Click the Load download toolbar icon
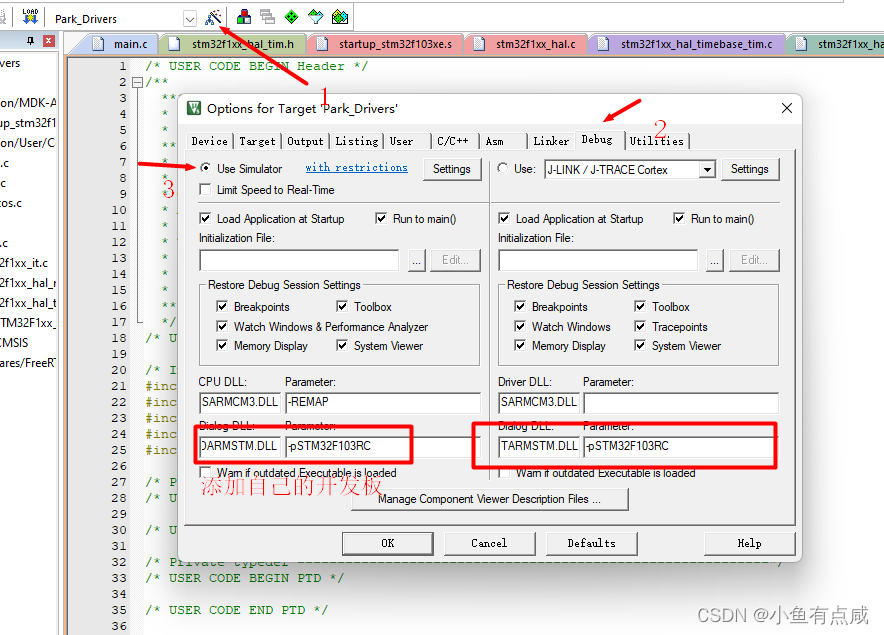Viewport: 884px width, 635px height. coord(30,17)
